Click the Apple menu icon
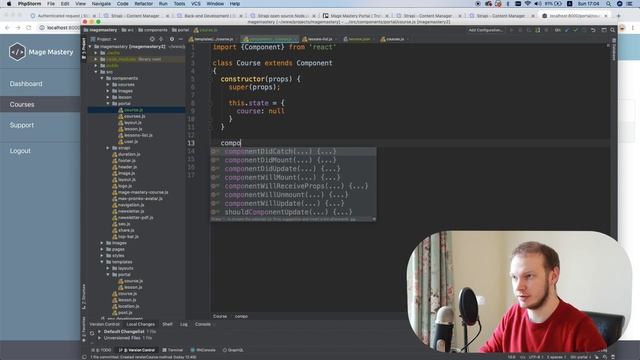This screenshot has height=360, width=640. (x=9, y=4)
